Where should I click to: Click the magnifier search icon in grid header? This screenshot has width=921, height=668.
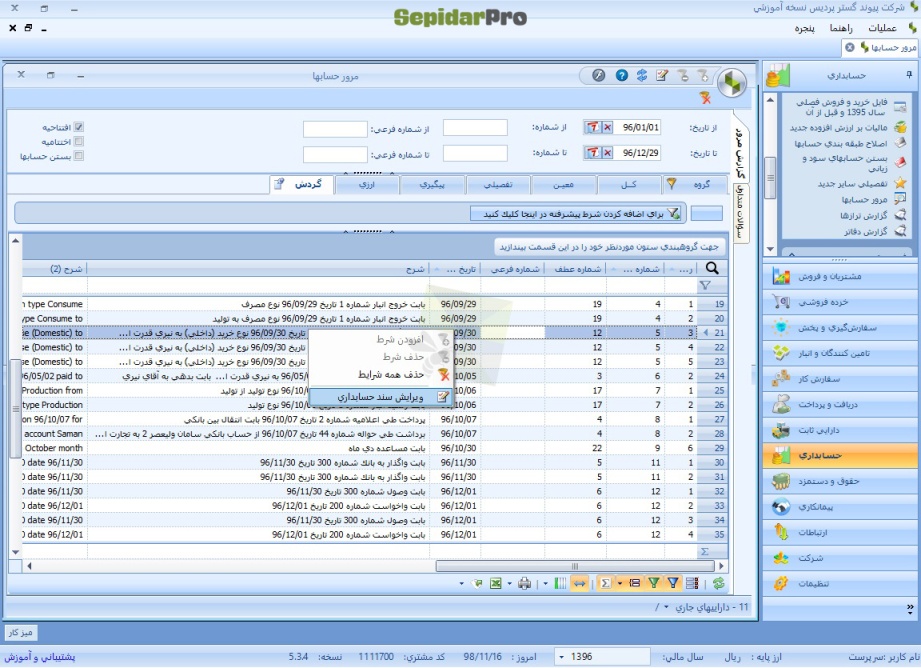(712, 268)
